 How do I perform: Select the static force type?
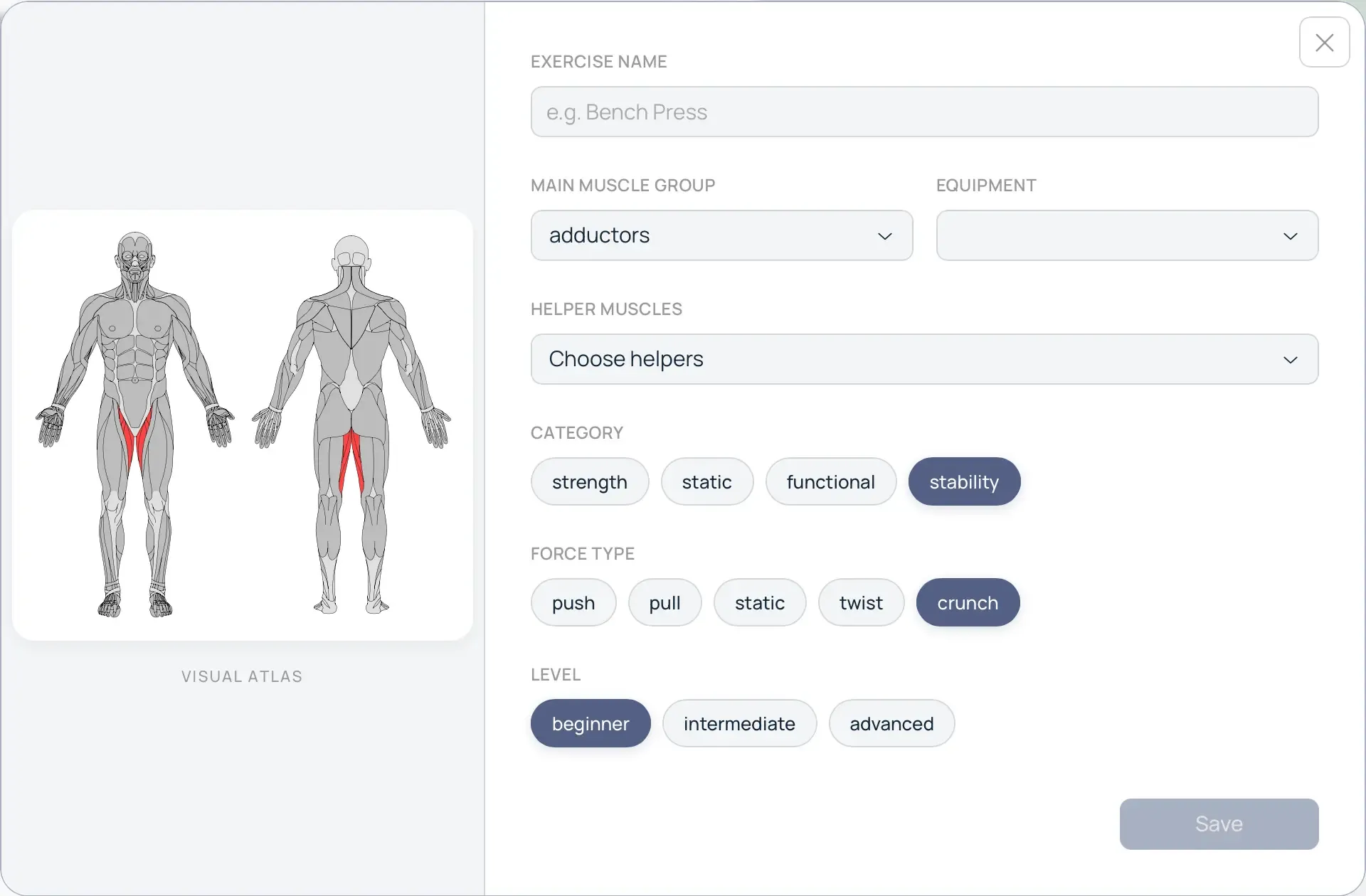pos(759,602)
